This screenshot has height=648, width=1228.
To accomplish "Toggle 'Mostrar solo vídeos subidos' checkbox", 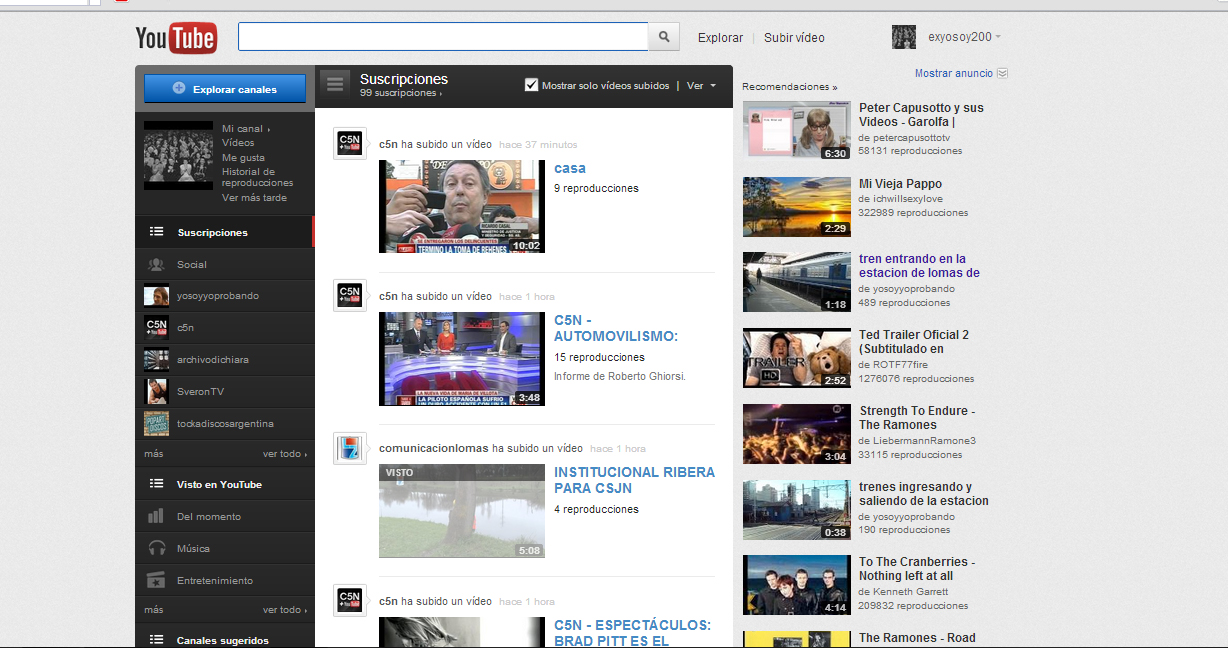I will 532,85.
